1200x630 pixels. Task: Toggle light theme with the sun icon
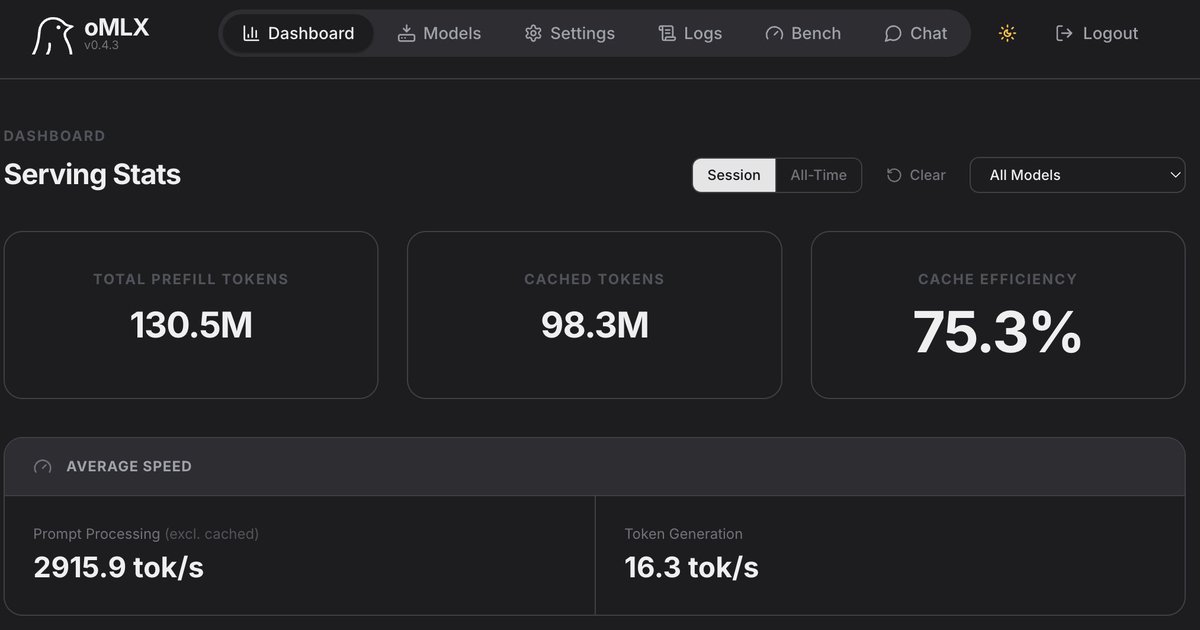[1007, 33]
